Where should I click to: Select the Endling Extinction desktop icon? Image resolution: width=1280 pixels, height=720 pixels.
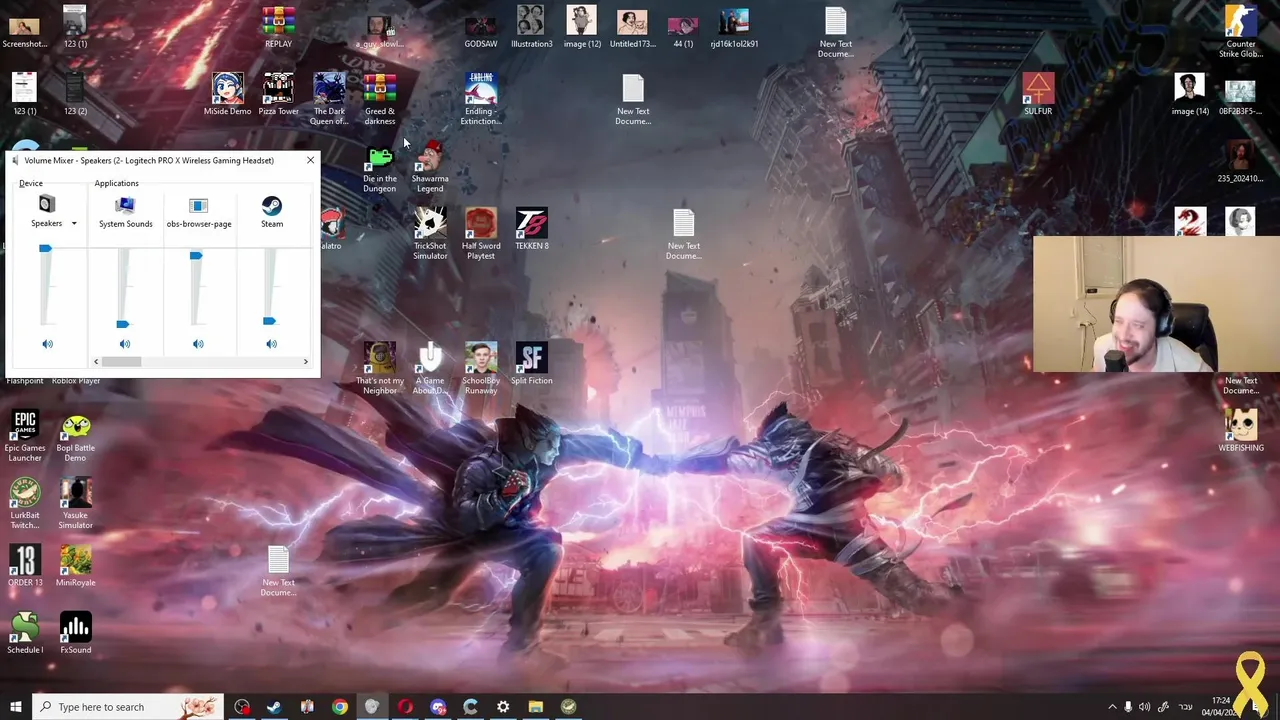(481, 99)
